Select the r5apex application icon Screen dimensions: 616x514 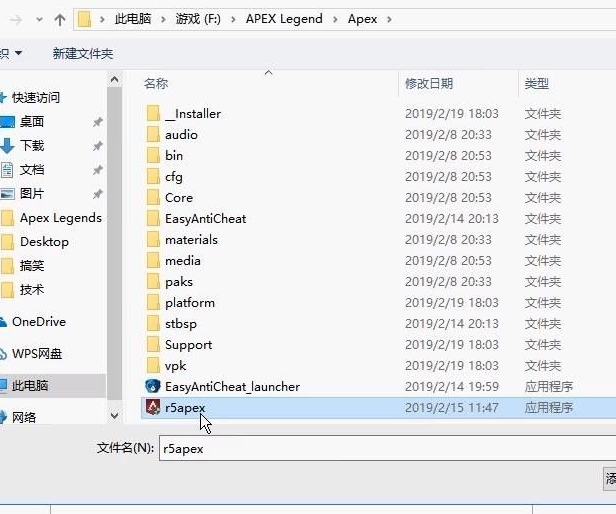click(153, 407)
